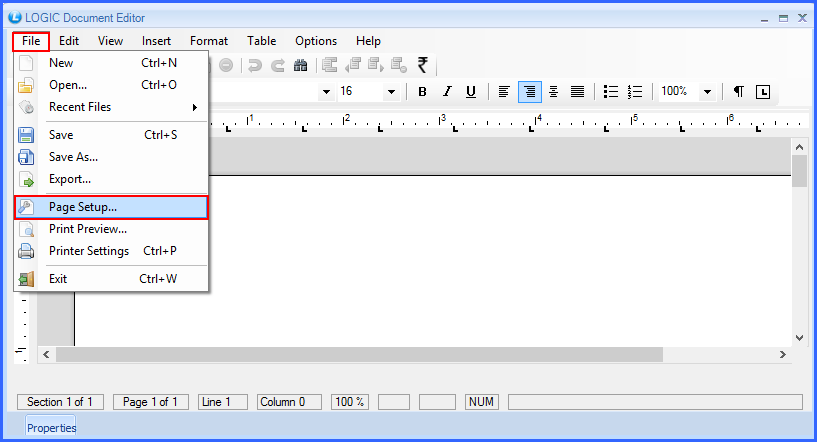Choose Print Preview... menu entry
817x442 pixels.
pos(111,229)
